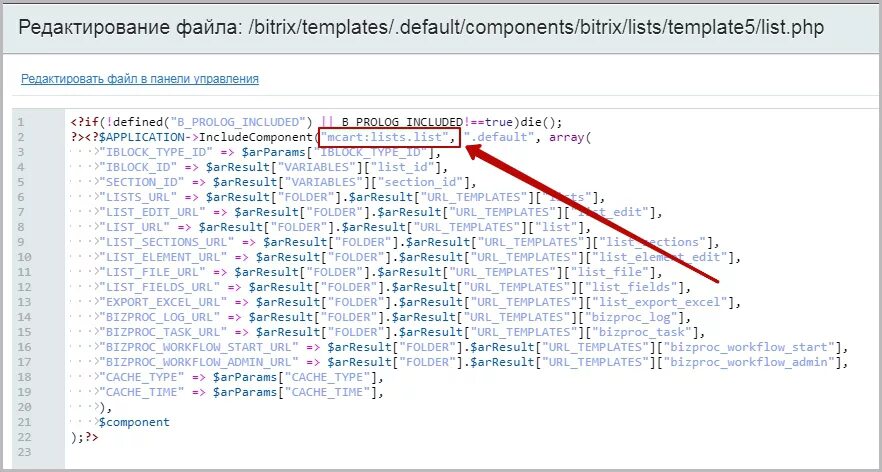882x472 pixels.
Task: Click the "list_file" value on line 11
Action: point(608,272)
